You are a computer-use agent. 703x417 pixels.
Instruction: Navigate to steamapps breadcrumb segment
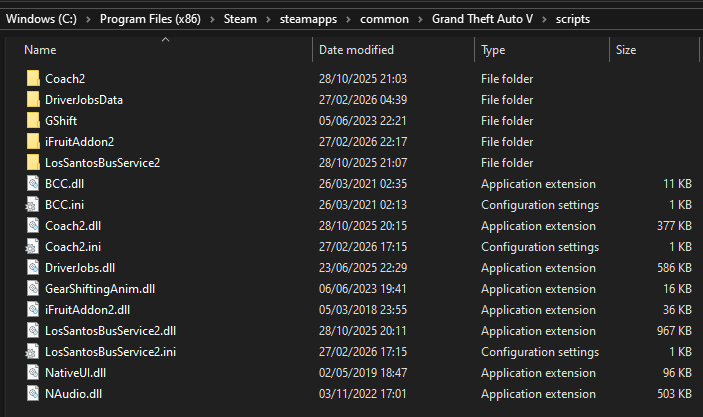tap(308, 19)
